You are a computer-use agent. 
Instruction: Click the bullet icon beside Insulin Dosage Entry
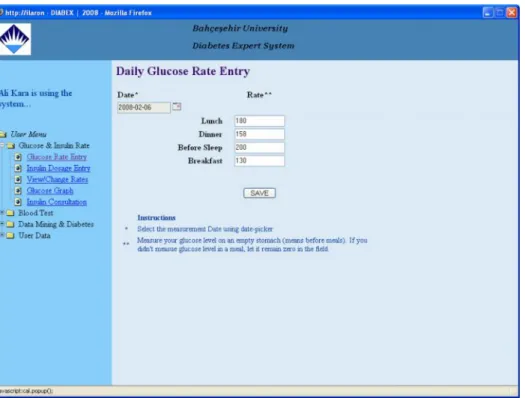18,168
